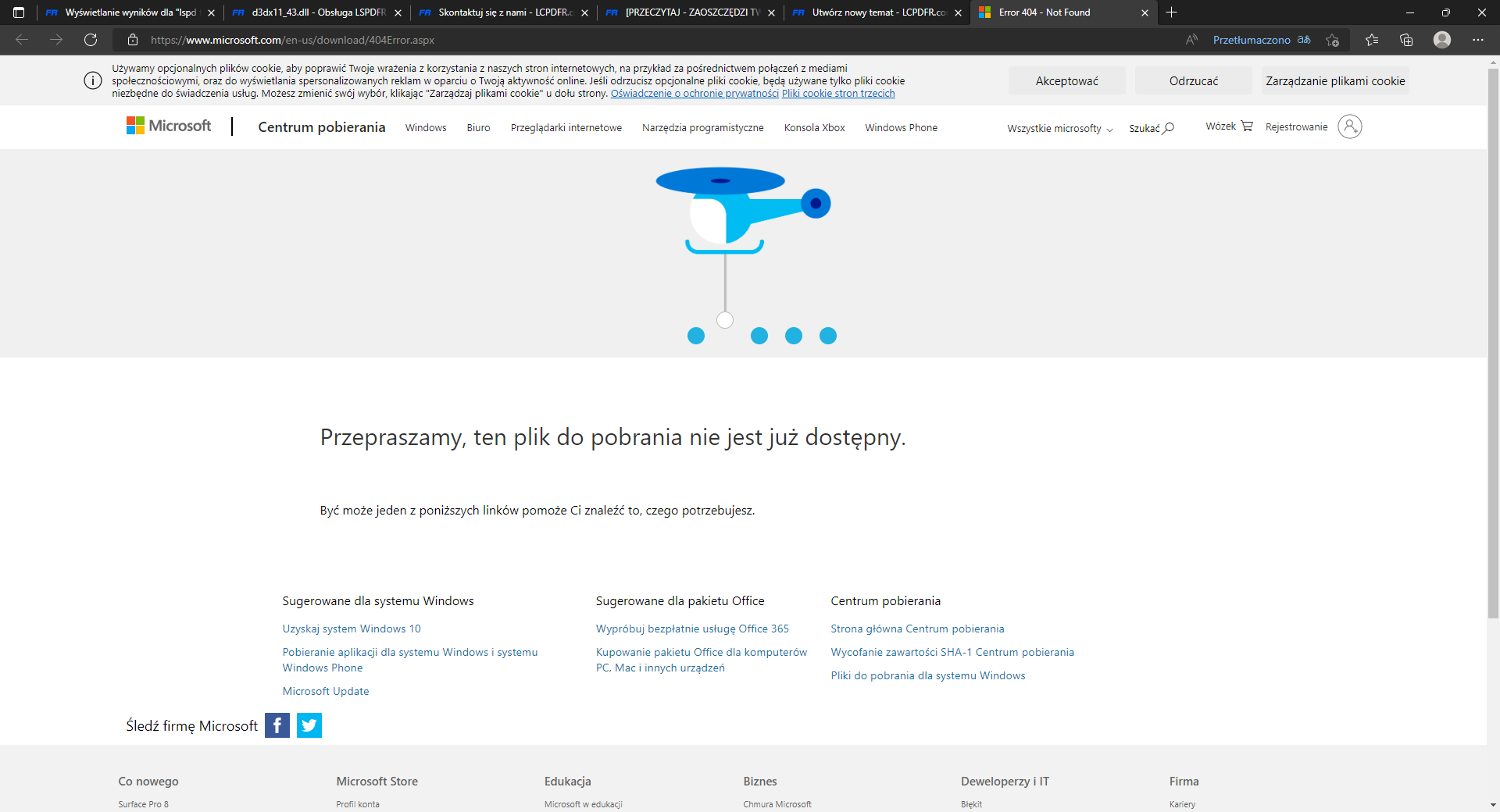Click the 'Rejestrowanie' sign-in link
1500x812 pixels.
tap(1297, 126)
